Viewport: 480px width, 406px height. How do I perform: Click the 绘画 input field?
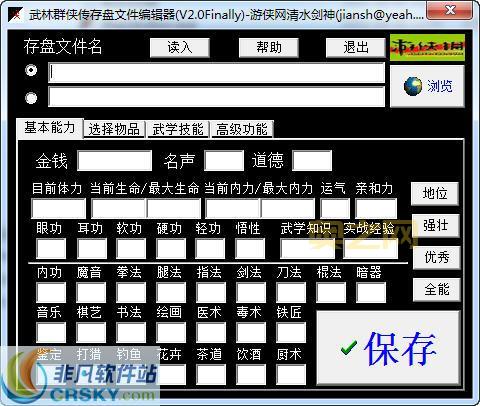click(x=171, y=333)
